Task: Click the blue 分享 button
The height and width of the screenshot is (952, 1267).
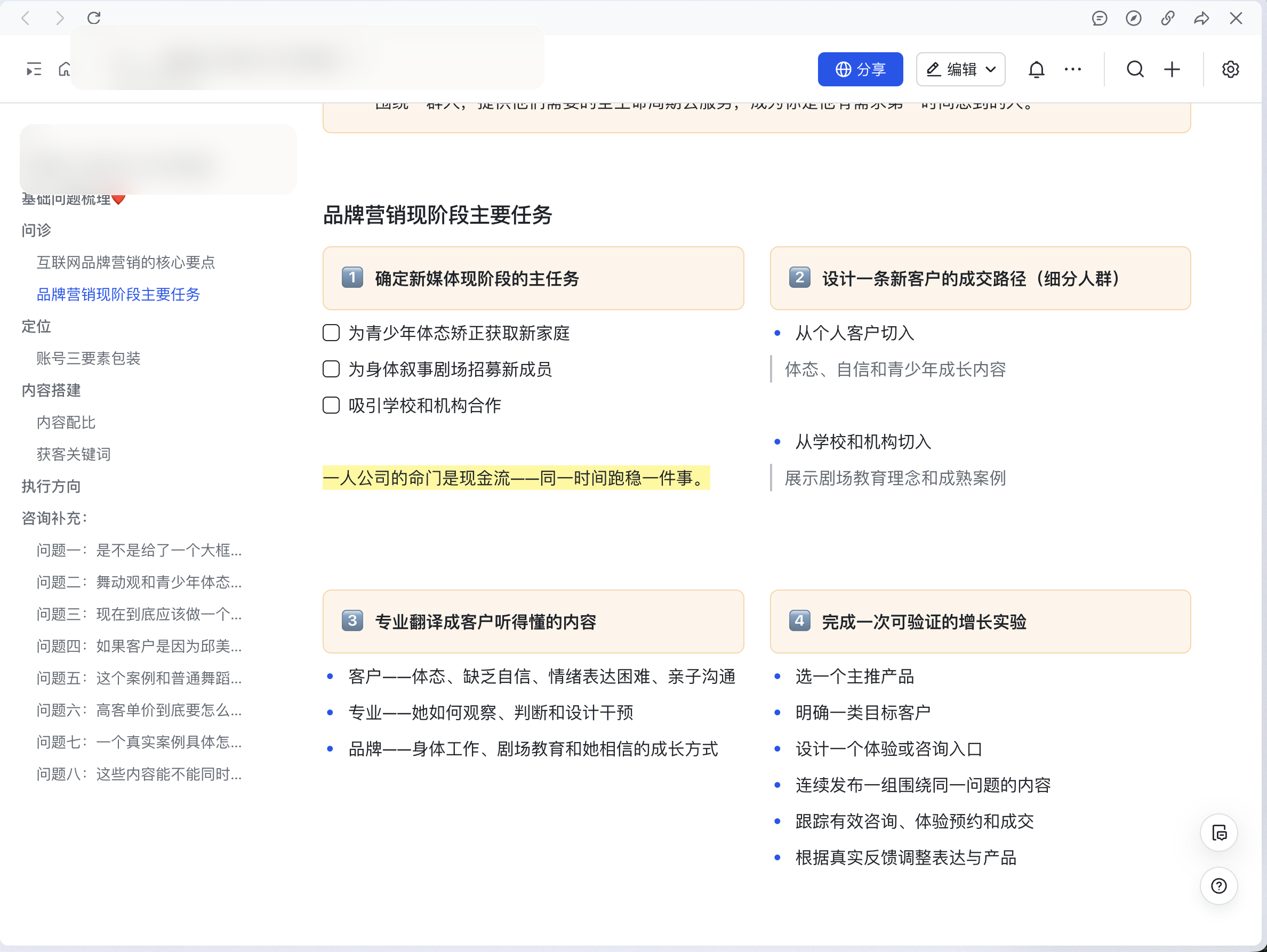Action: pyautogui.click(x=860, y=69)
